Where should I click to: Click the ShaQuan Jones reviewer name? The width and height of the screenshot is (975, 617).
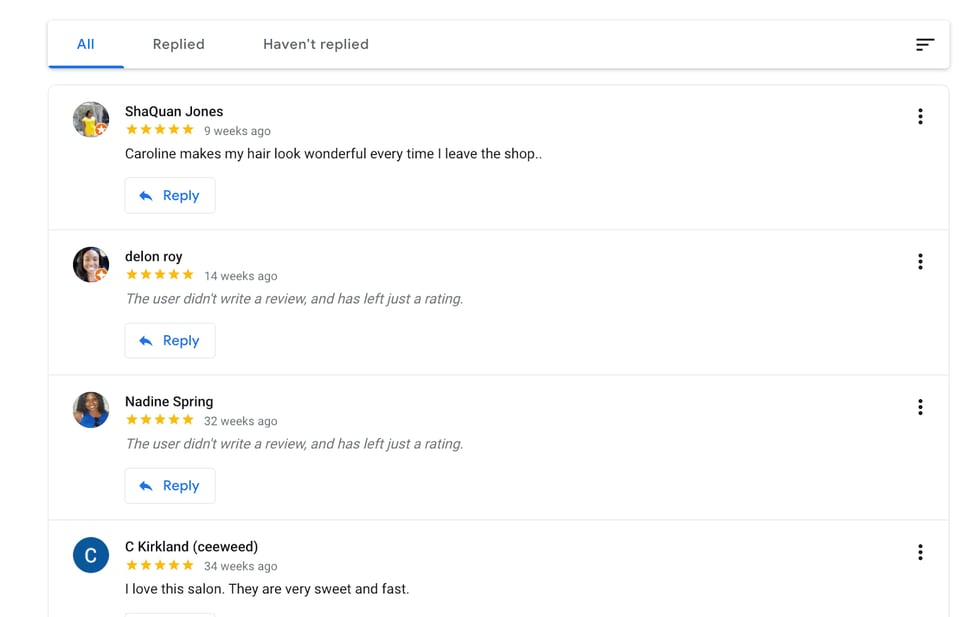coord(174,111)
